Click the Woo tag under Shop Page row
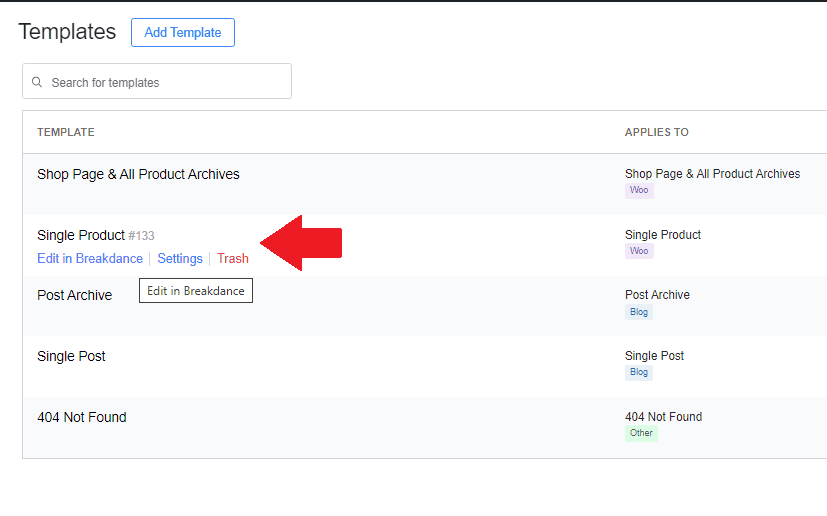Image resolution: width=827 pixels, height=516 pixels. click(639, 190)
